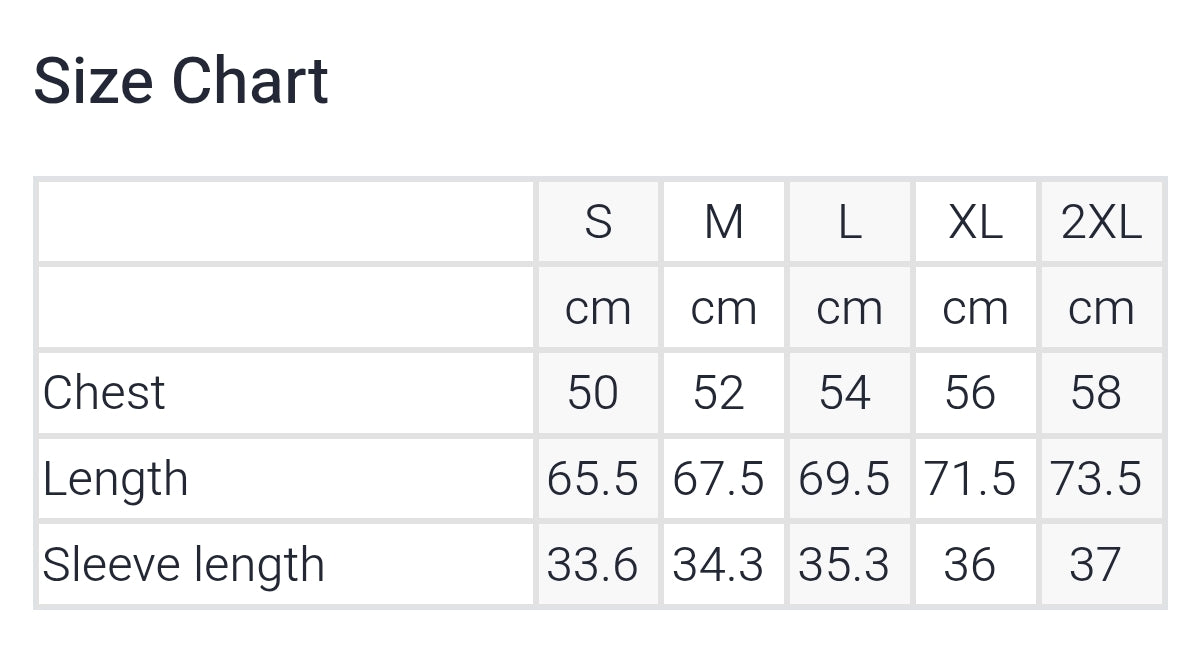
Task: Select sleeve length value 34.3
Action: [x=718, y=565]
